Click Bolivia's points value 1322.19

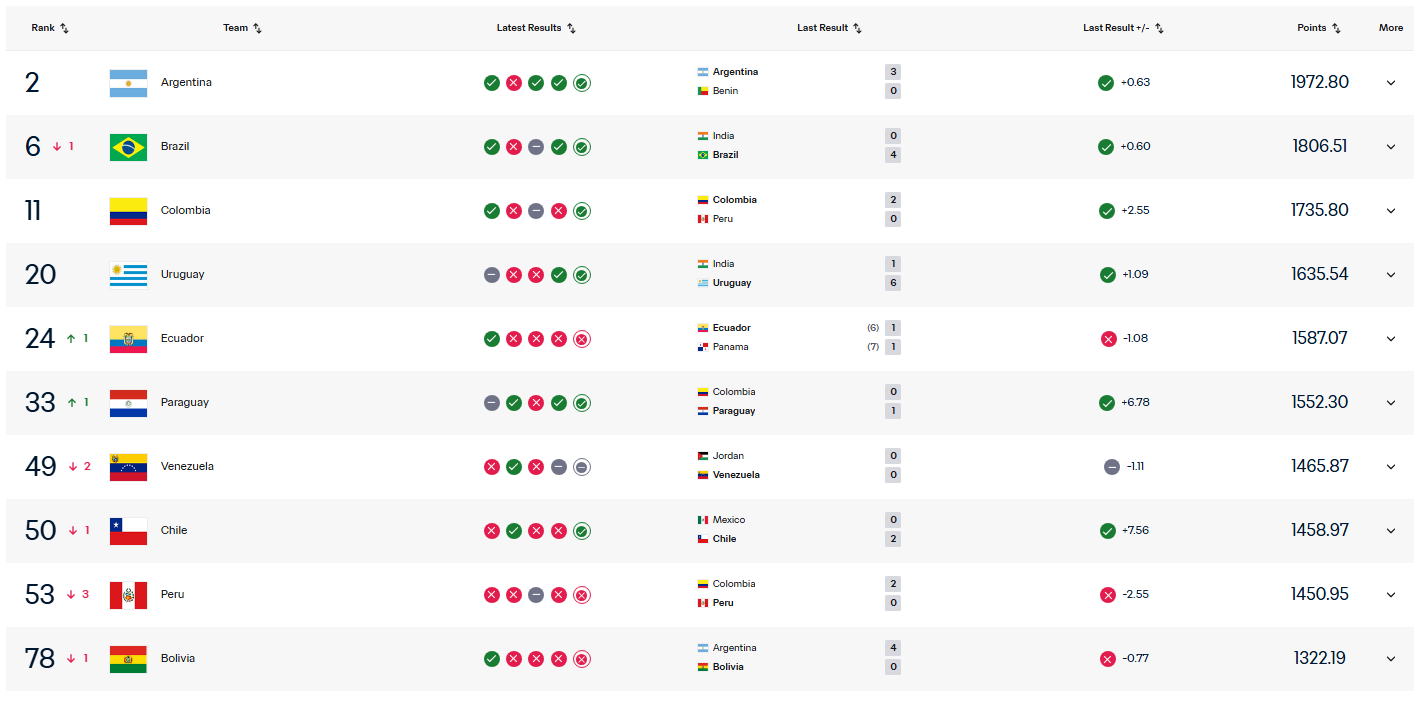coord(1320,659)
